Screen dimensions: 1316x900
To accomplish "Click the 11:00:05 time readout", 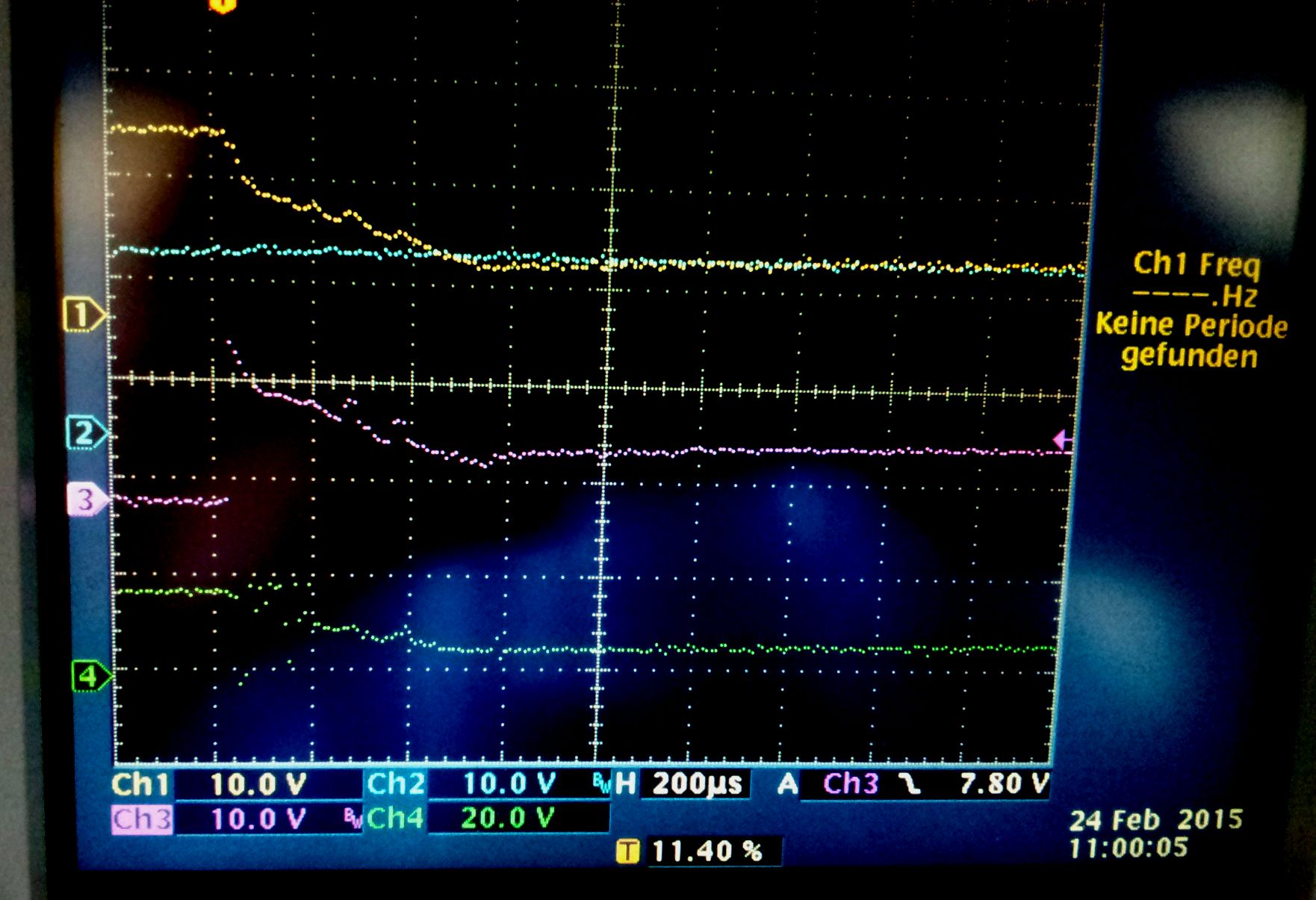I will tap(1128, 848).
